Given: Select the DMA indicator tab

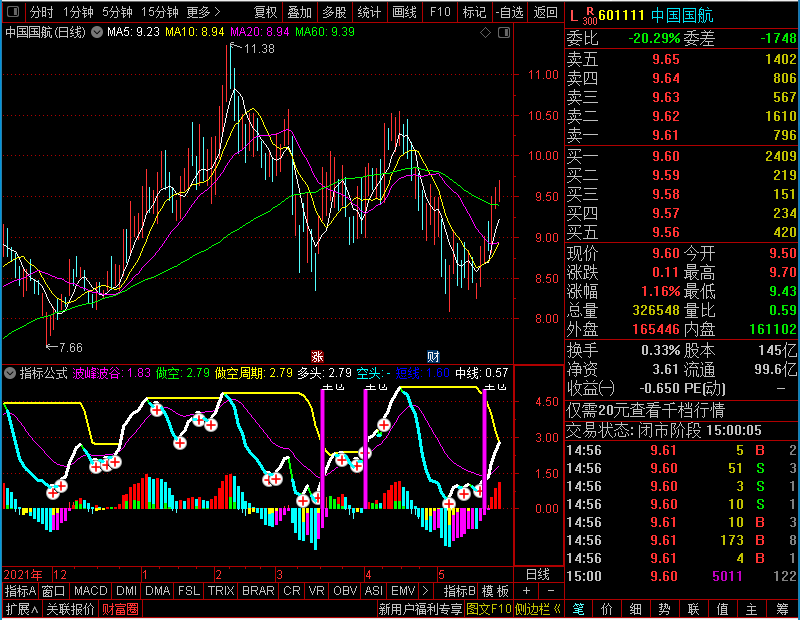Looking at the screenshot, I should point(158,591).
